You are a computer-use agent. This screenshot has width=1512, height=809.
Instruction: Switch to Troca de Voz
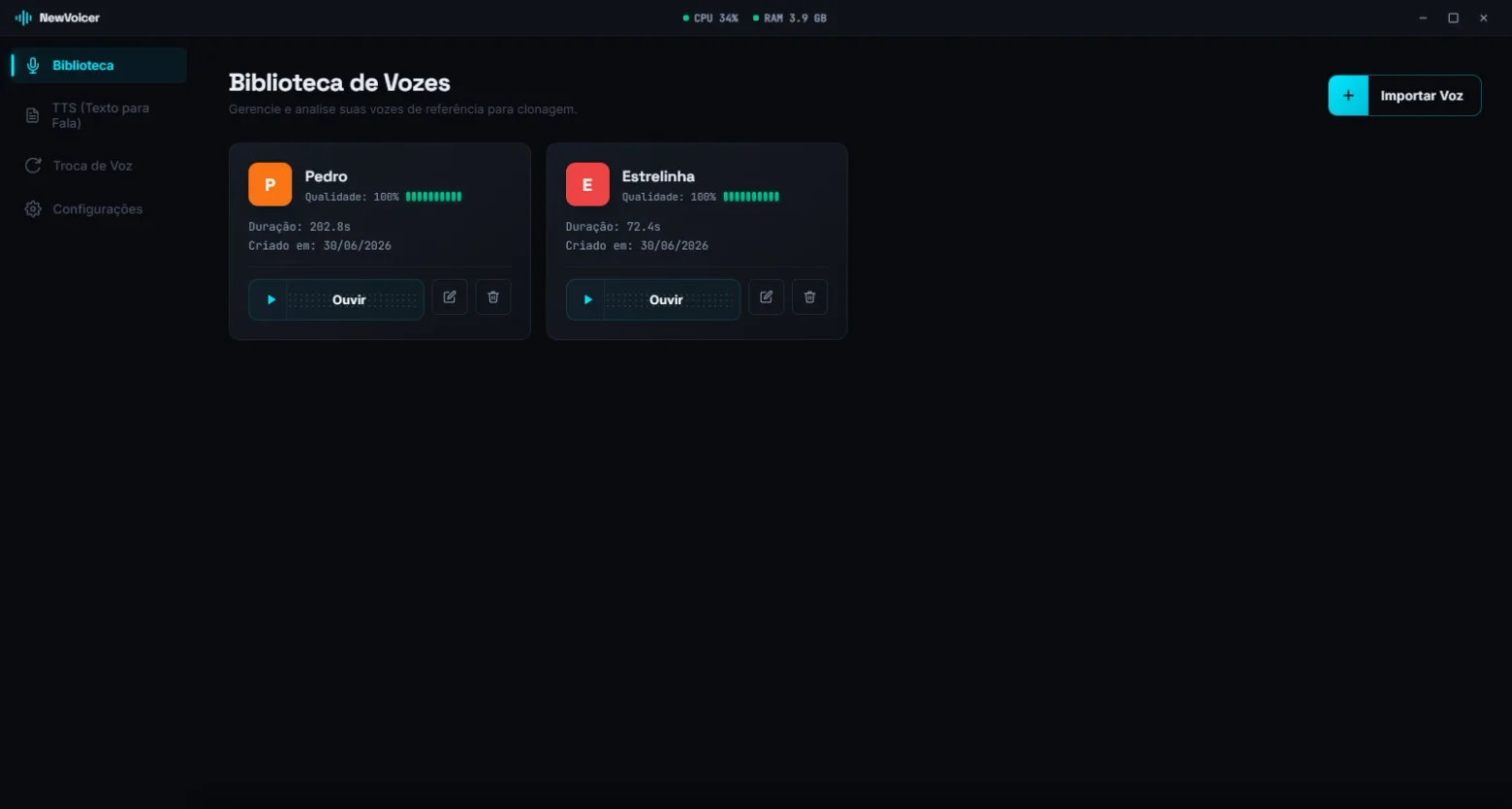99,166
